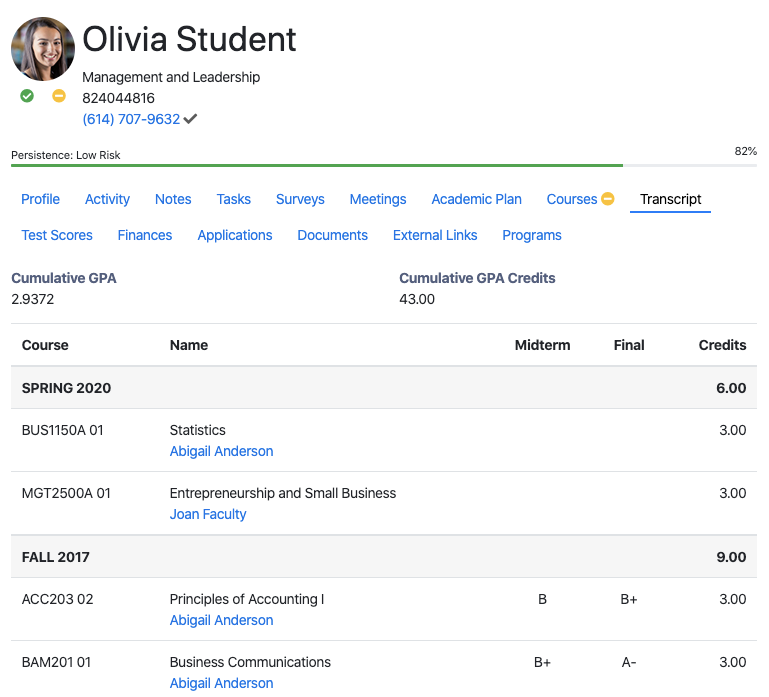The height and width of the screenshot is (697, 769).
Task: Switch to the Programs tab
Action: [532, 235]
